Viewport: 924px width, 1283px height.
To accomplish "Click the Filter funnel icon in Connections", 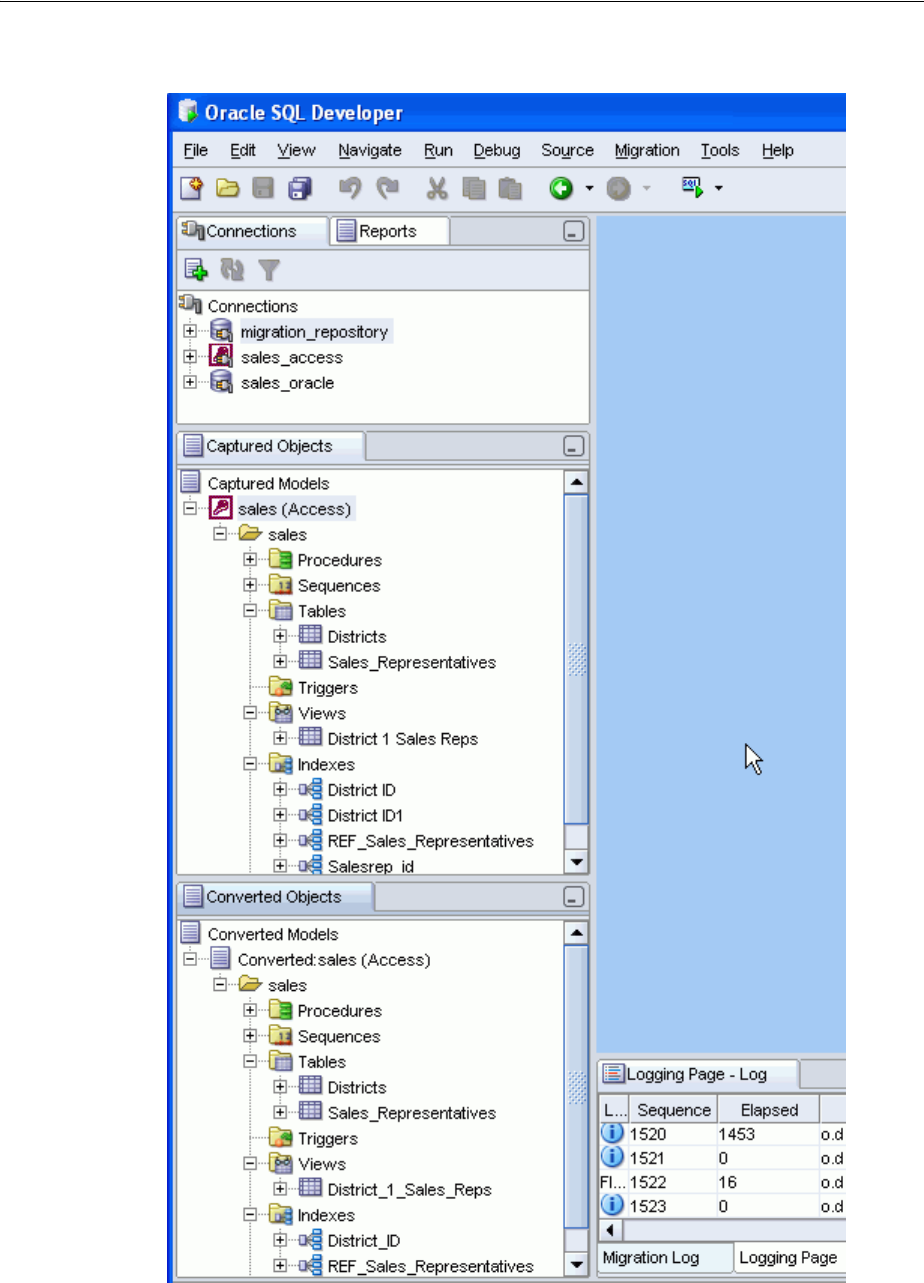I will (x=268, y=268).
